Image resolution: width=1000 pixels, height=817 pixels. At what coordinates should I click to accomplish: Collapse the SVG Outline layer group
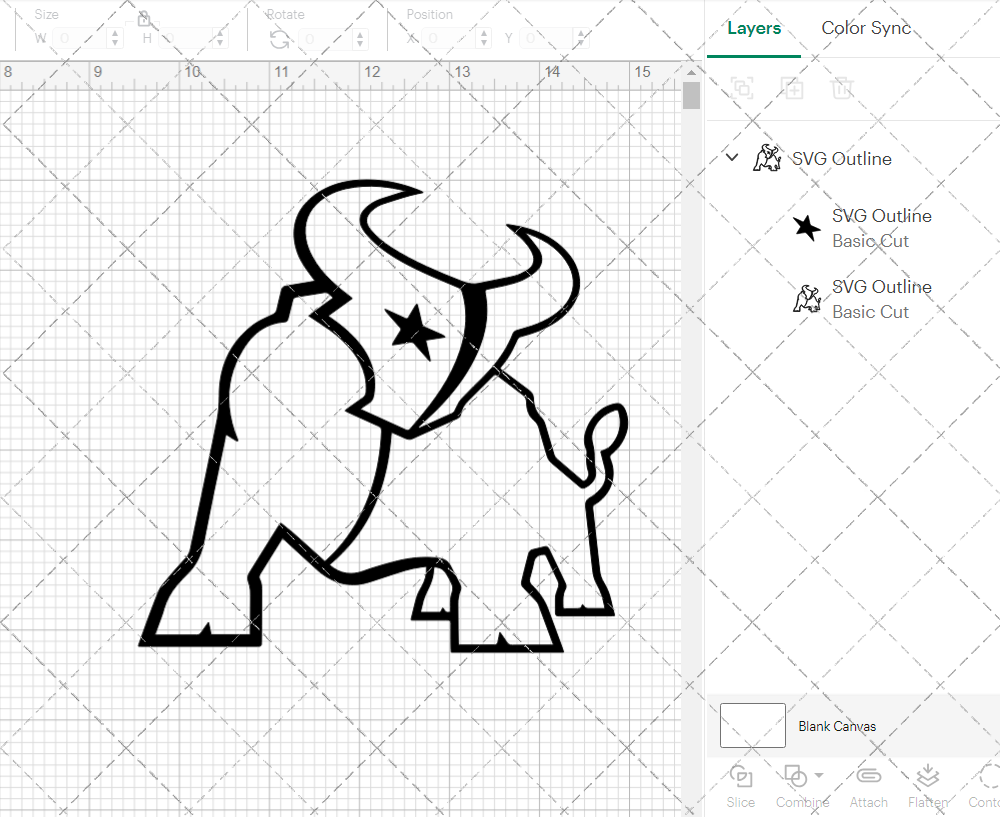coord(732,158)
